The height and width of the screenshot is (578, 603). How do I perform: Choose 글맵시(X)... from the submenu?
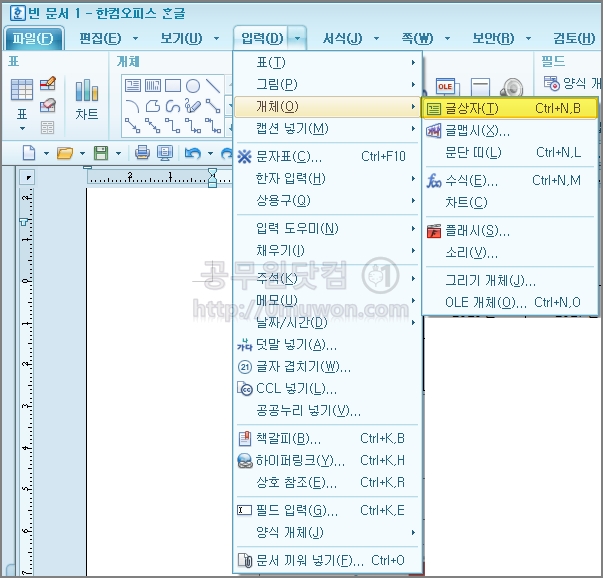coord(510,131)
